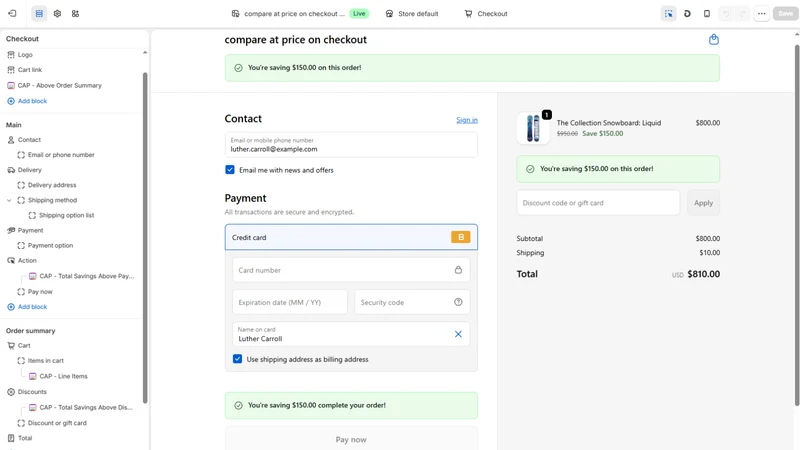This screenshot has height=450, width=800.
Task: Click the Discount code or gift card field
Action: pyautogui.click(x=598, y=203)
